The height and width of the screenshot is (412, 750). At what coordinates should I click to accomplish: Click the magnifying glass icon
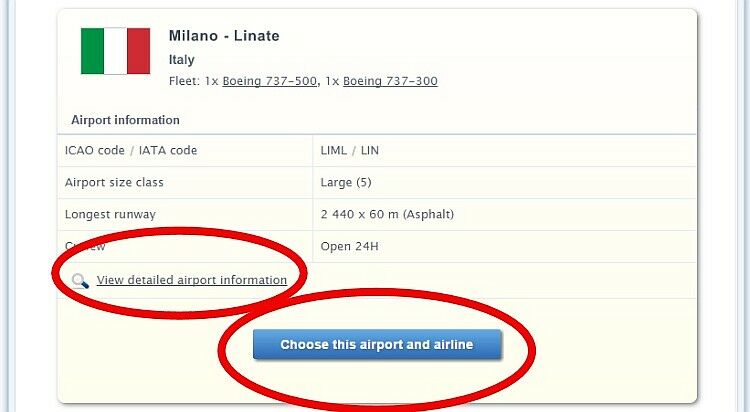tap(80, 281)
